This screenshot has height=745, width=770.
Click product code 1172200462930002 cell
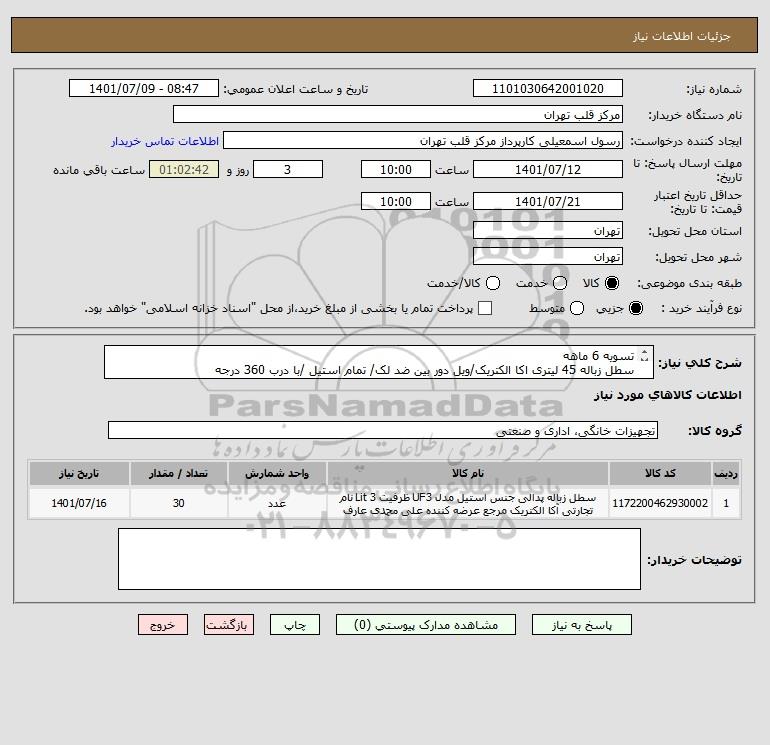pyautogui.click(x=660, y=503)
